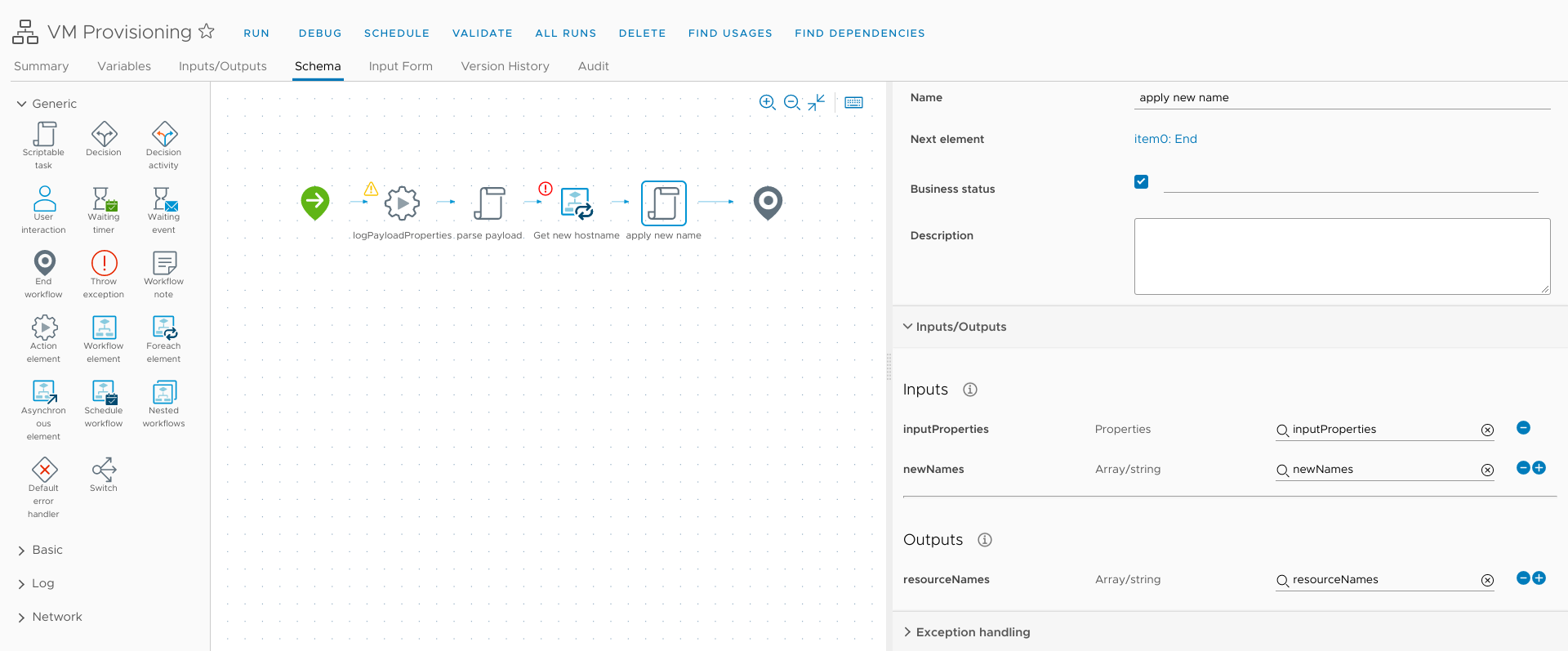Viewport: 1568px width, 651px height.
Task: Collapse the Generic palette section
Action: tap(21, 104)
